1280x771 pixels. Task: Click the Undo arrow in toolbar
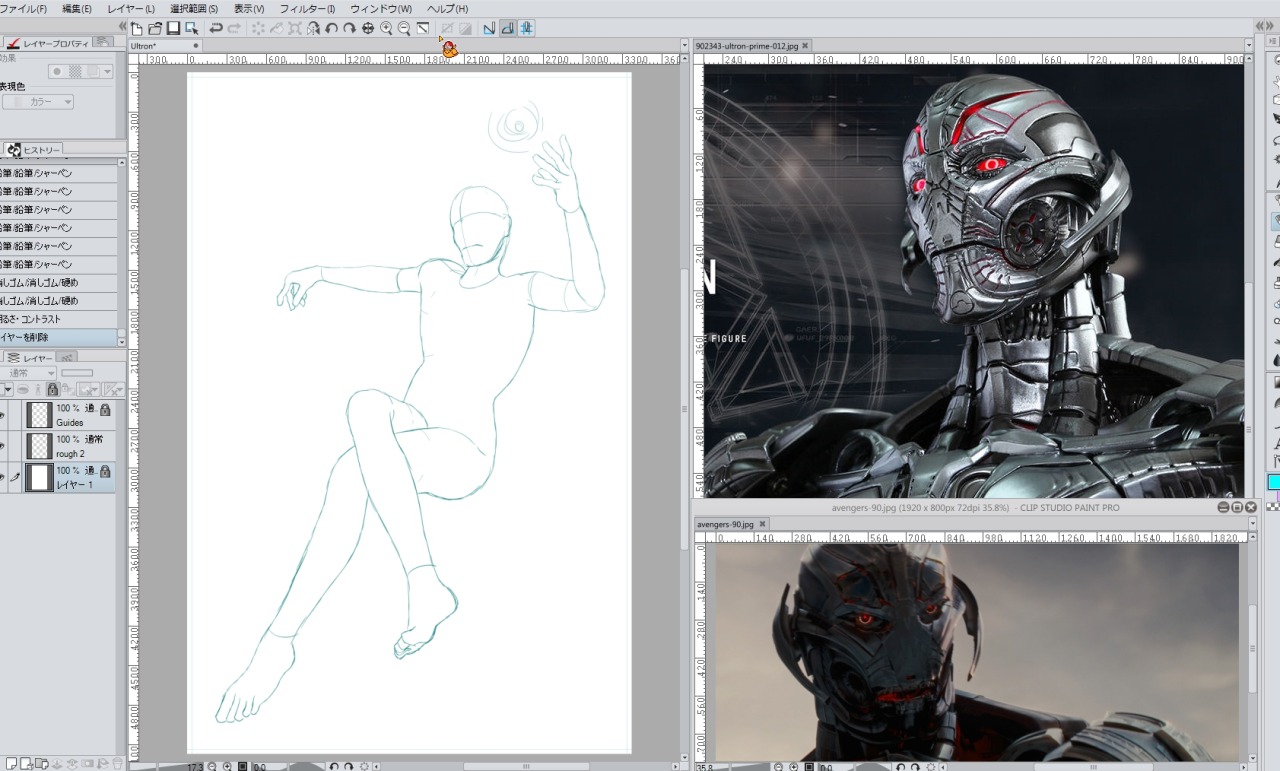pyautogui.click(x=216, y=29)
